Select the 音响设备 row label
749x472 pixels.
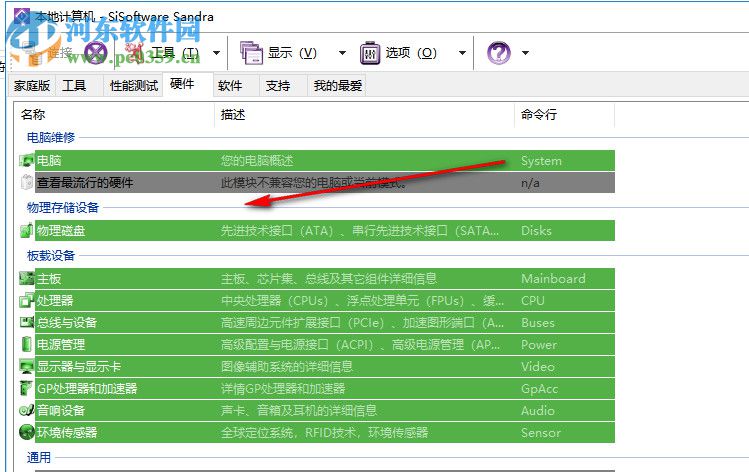coord(61,410)
